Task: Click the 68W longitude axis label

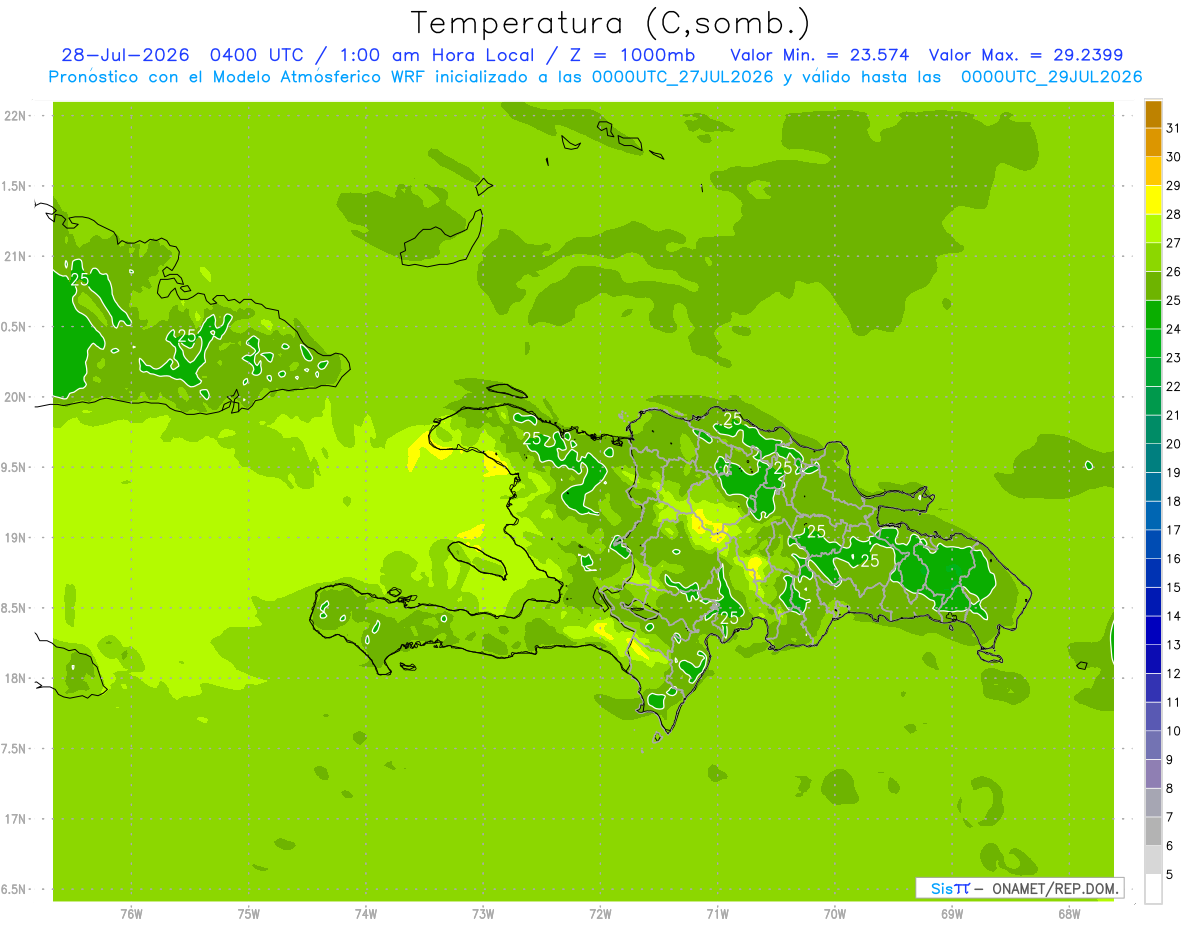Action: click(x=1069, y=913)
